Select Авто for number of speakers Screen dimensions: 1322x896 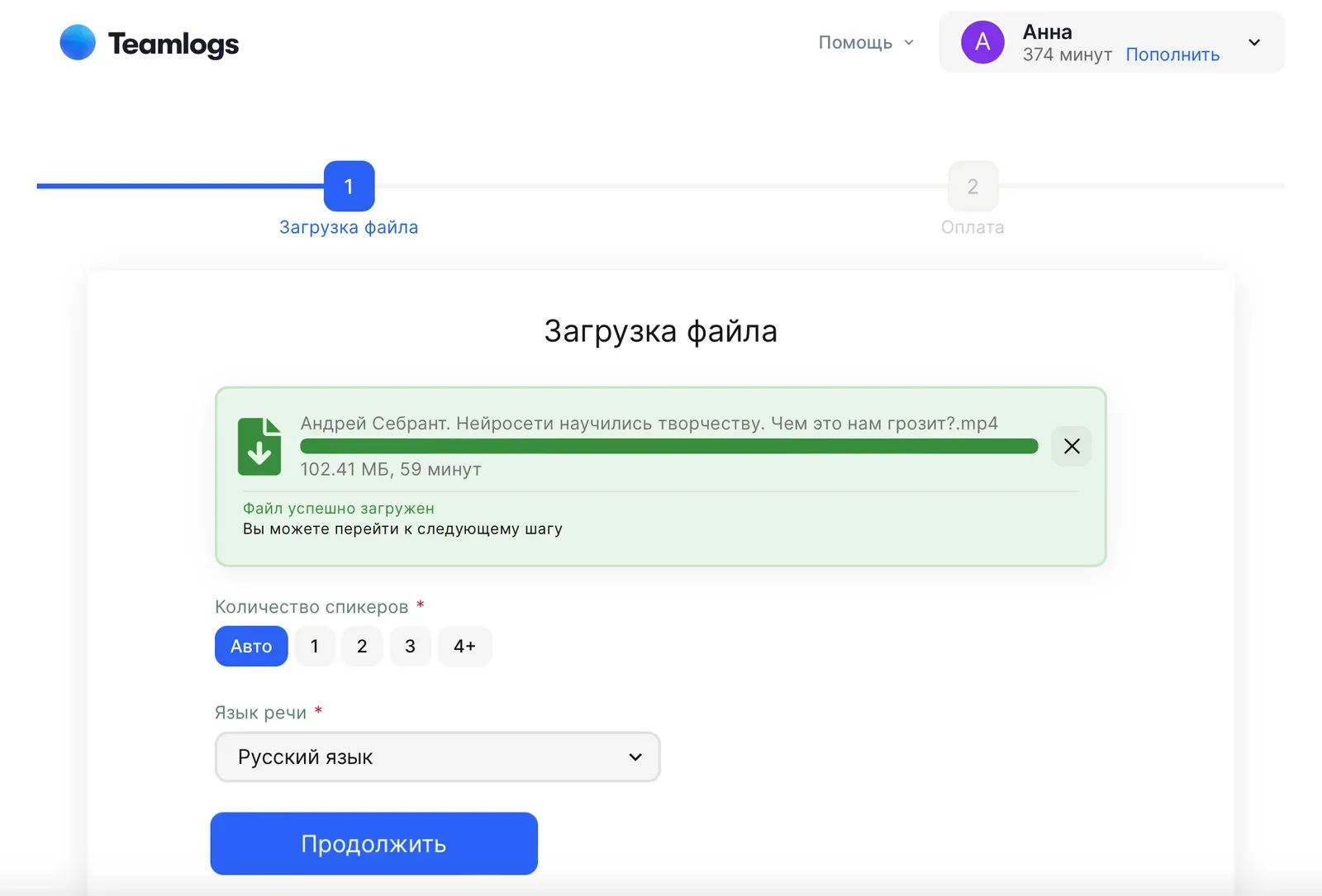point(251,646)
